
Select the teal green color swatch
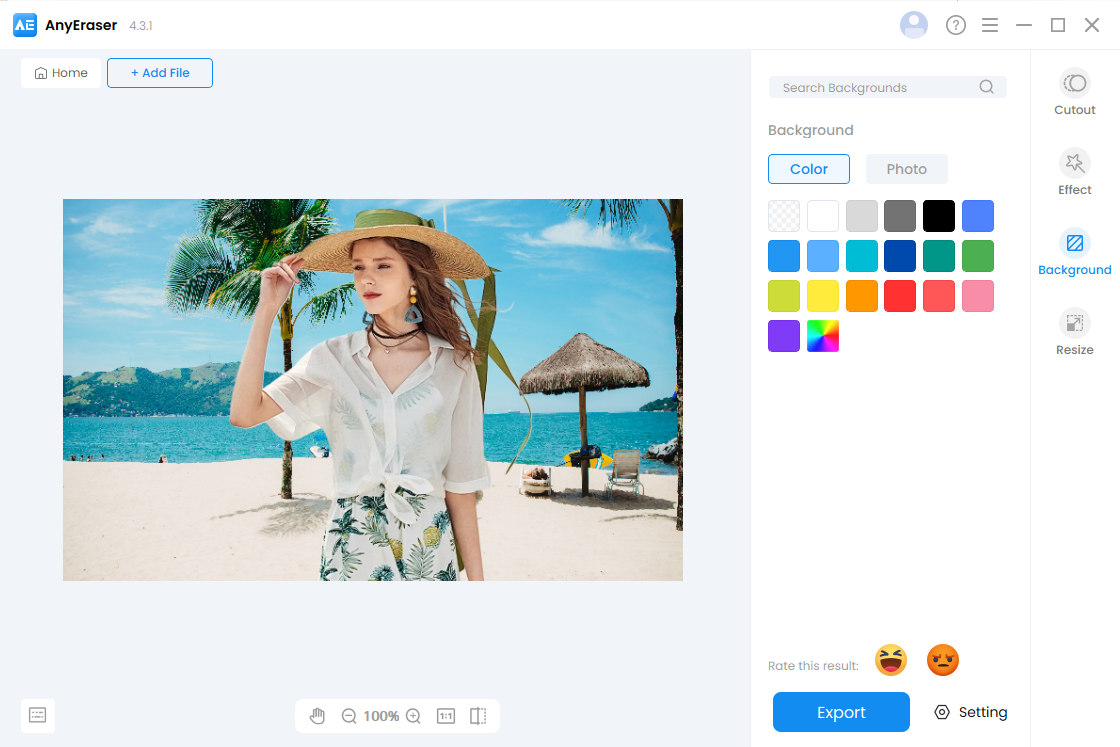939,256
